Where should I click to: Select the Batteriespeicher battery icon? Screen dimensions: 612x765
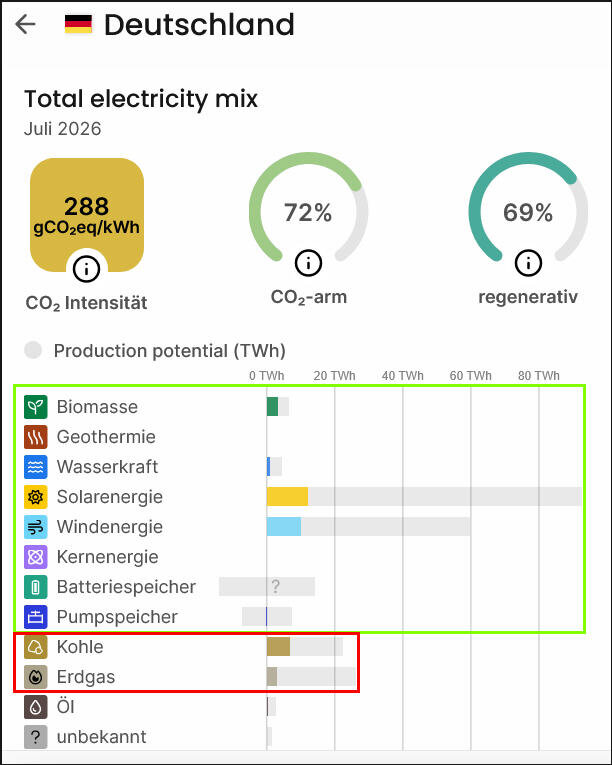pos(36,587)
